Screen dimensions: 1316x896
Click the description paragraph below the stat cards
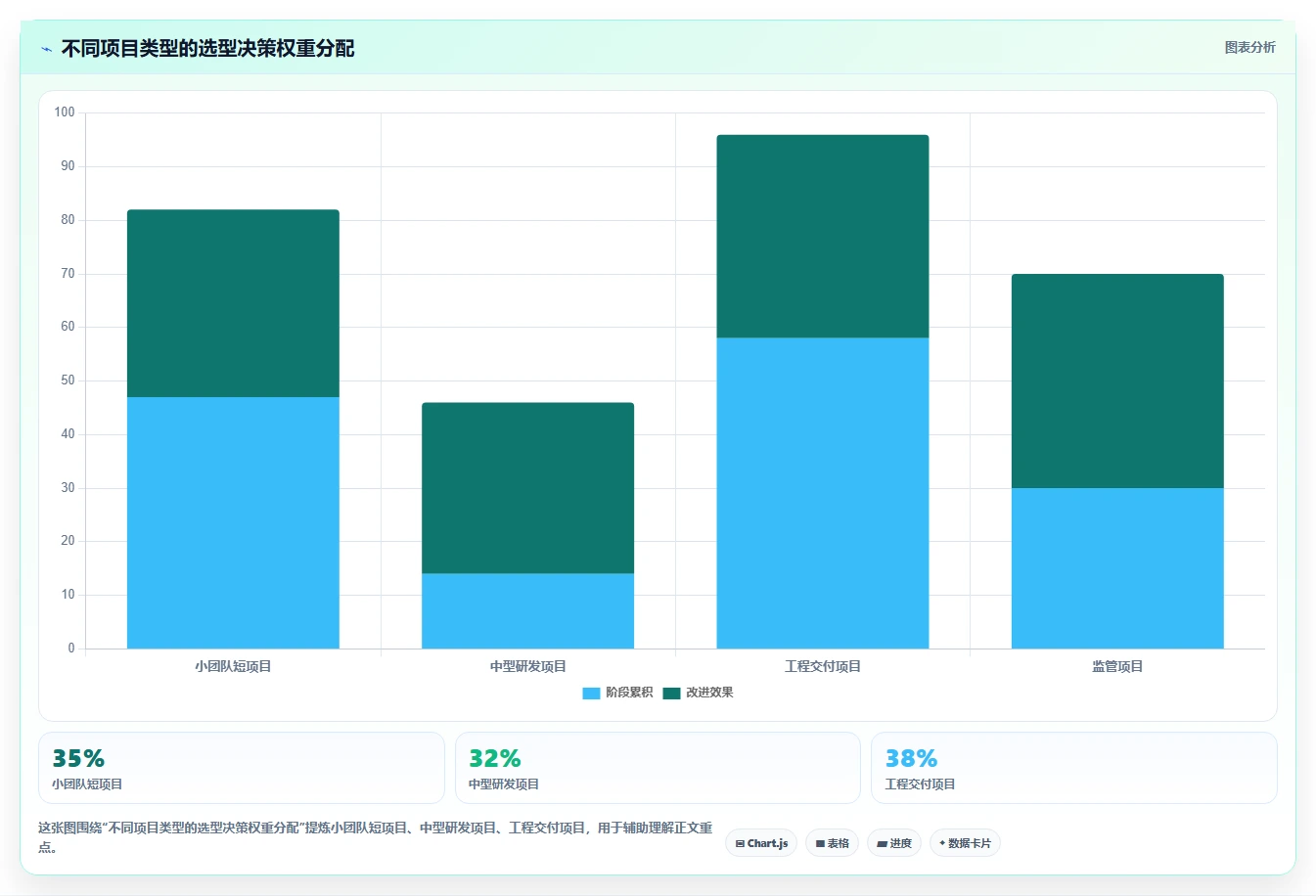click(376, 837)
